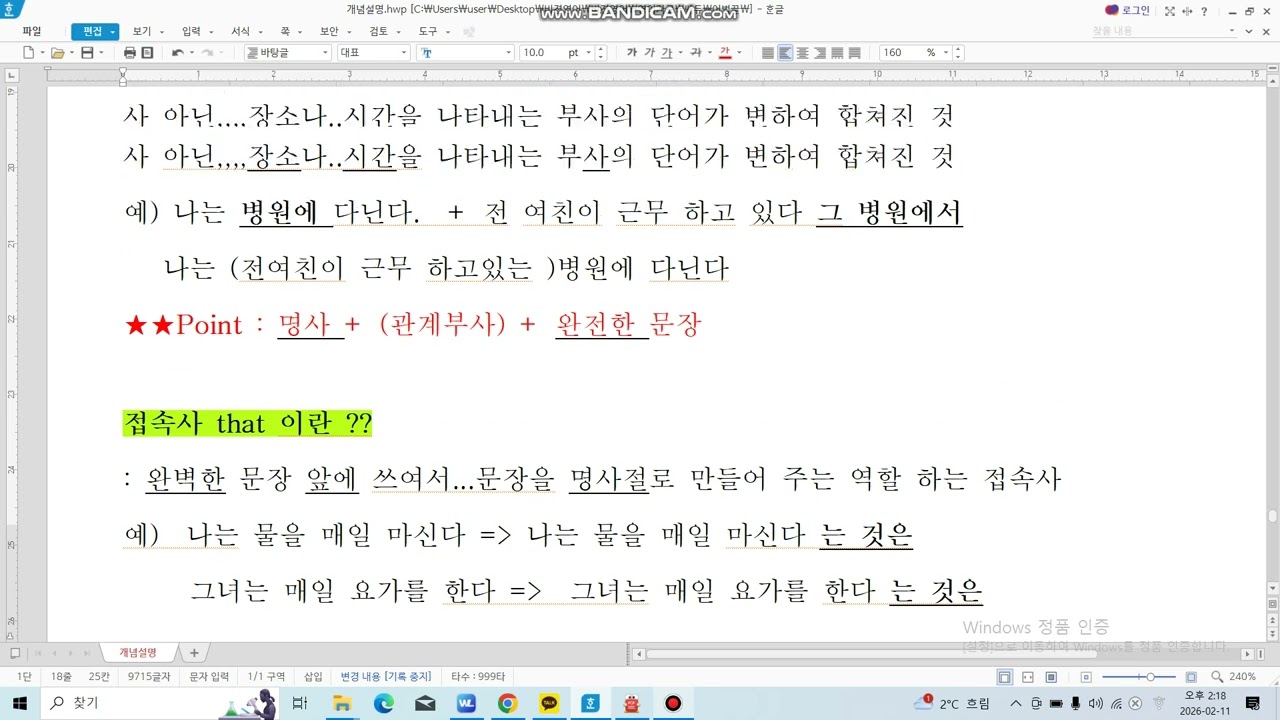Open File Explorer from the taskbar

coord(342,704)
